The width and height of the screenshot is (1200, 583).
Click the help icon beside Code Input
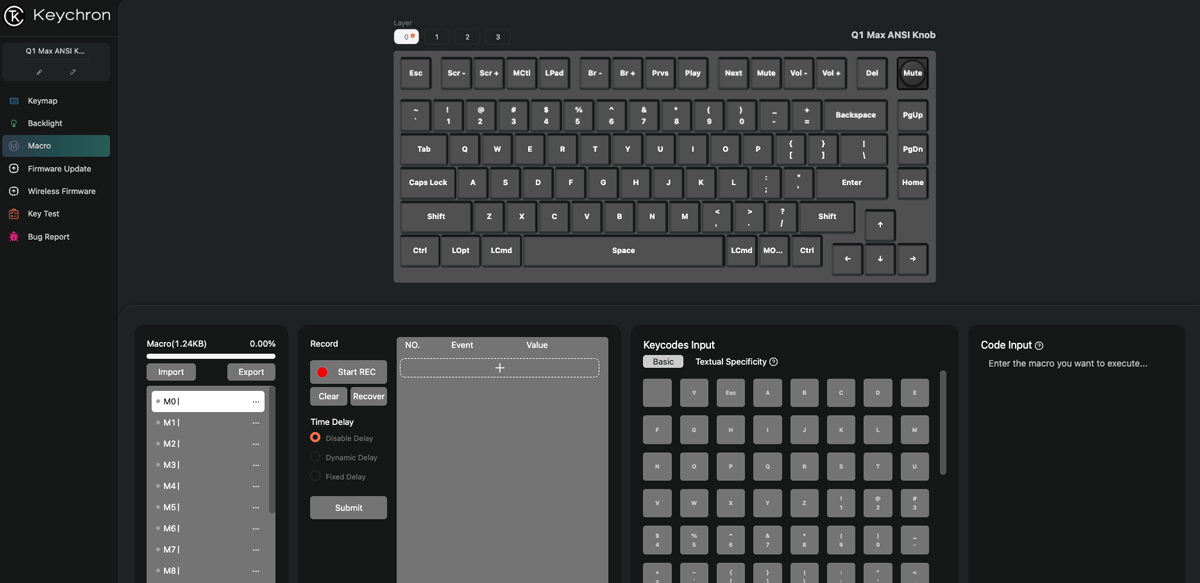(x=1039, y=346)
